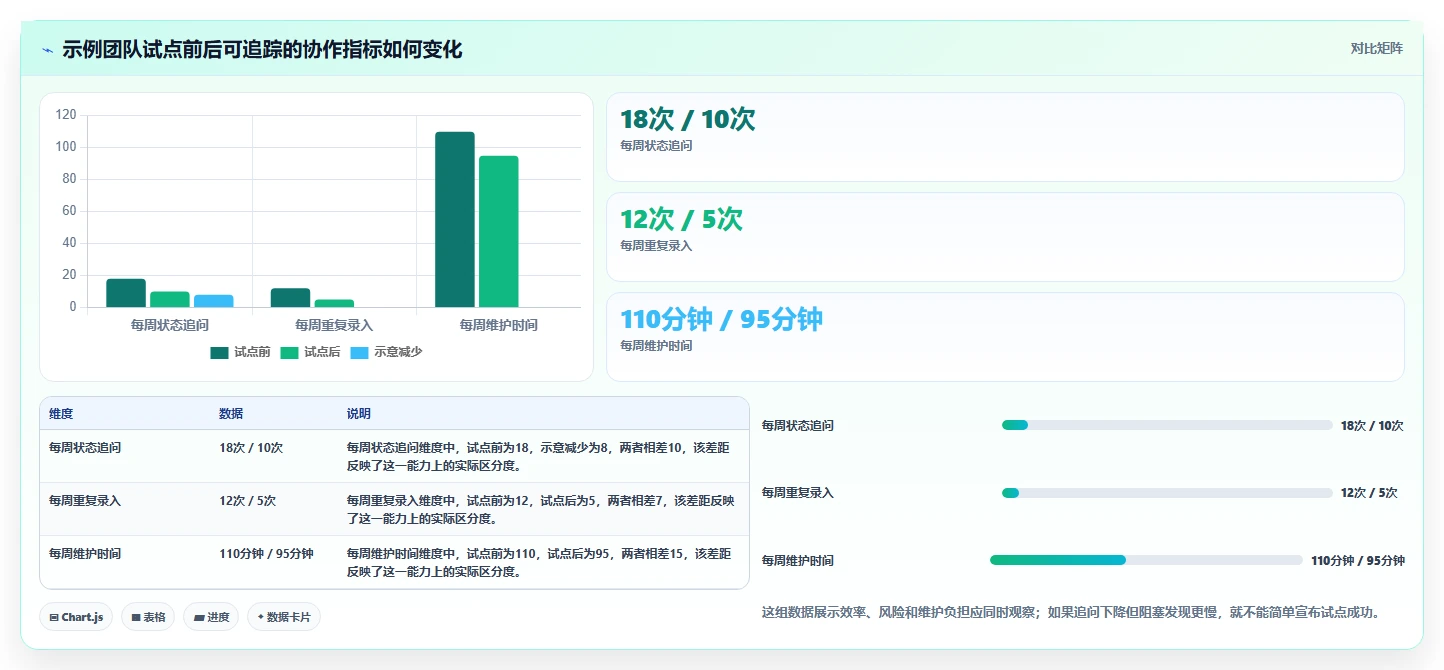Click the 每周状态追问 progress bar
The height and width of the screenshot is (670, 1444).
[1167, 425]
